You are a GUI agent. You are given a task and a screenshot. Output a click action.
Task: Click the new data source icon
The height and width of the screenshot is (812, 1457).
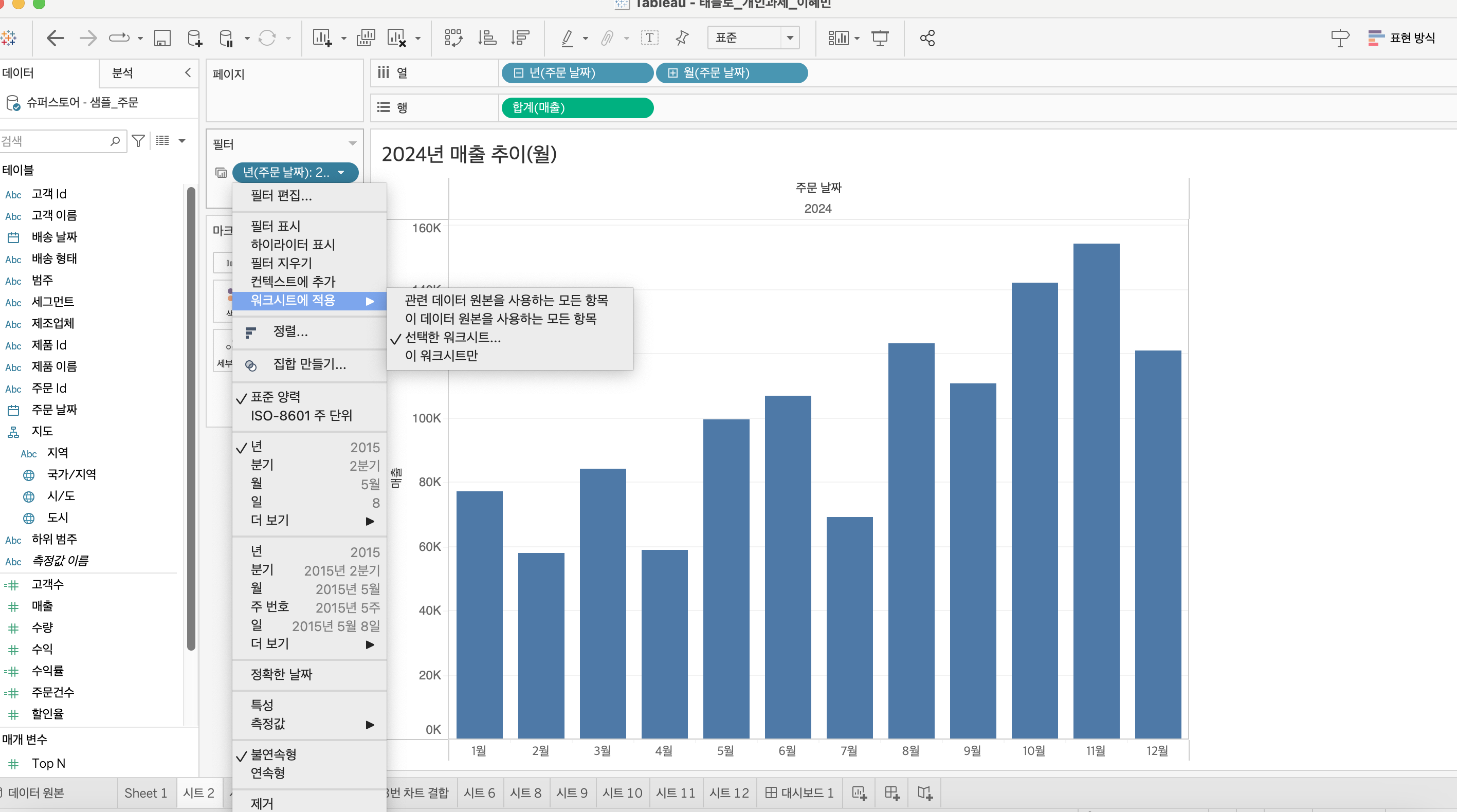coord(194,39)
